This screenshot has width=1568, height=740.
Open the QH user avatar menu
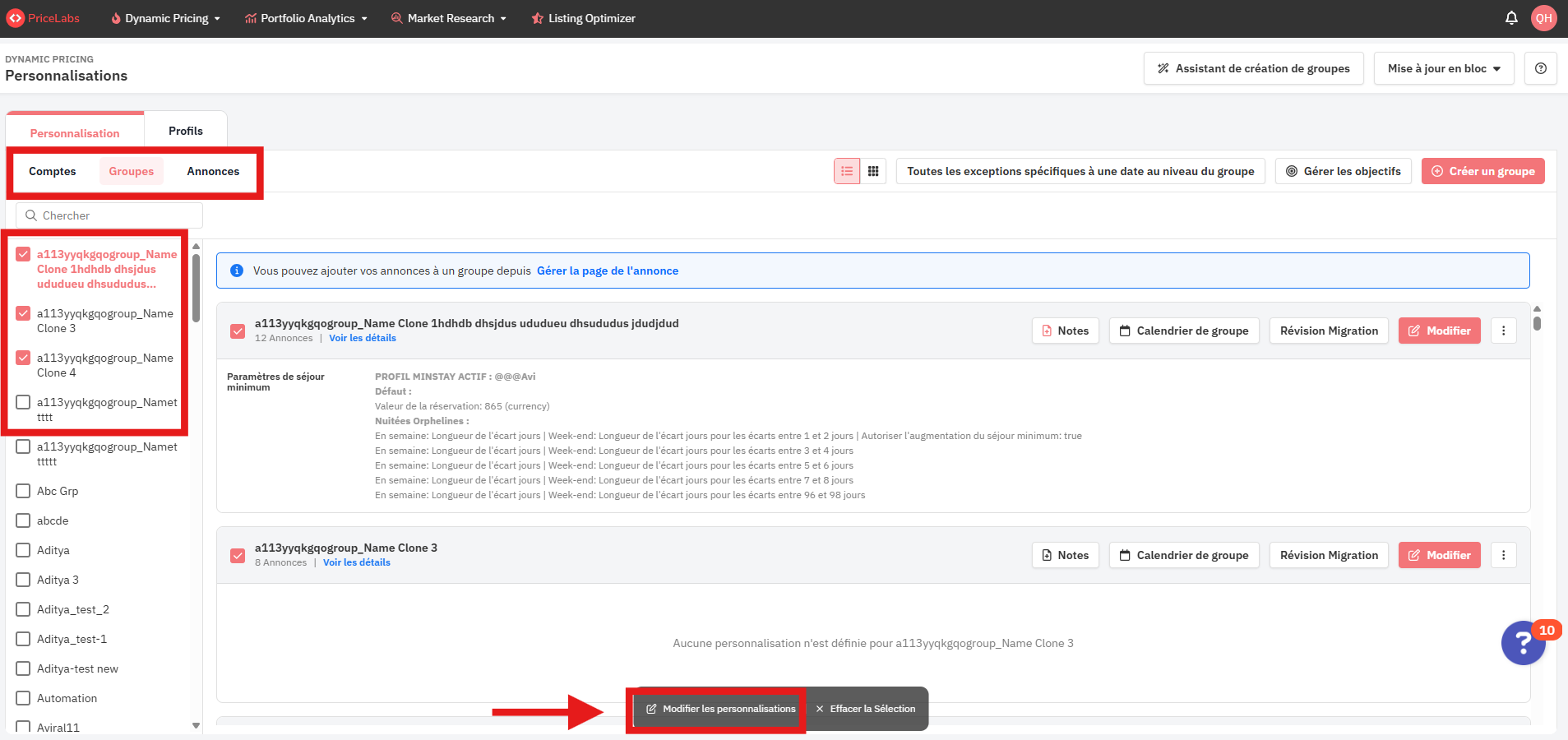(1543, 18)
